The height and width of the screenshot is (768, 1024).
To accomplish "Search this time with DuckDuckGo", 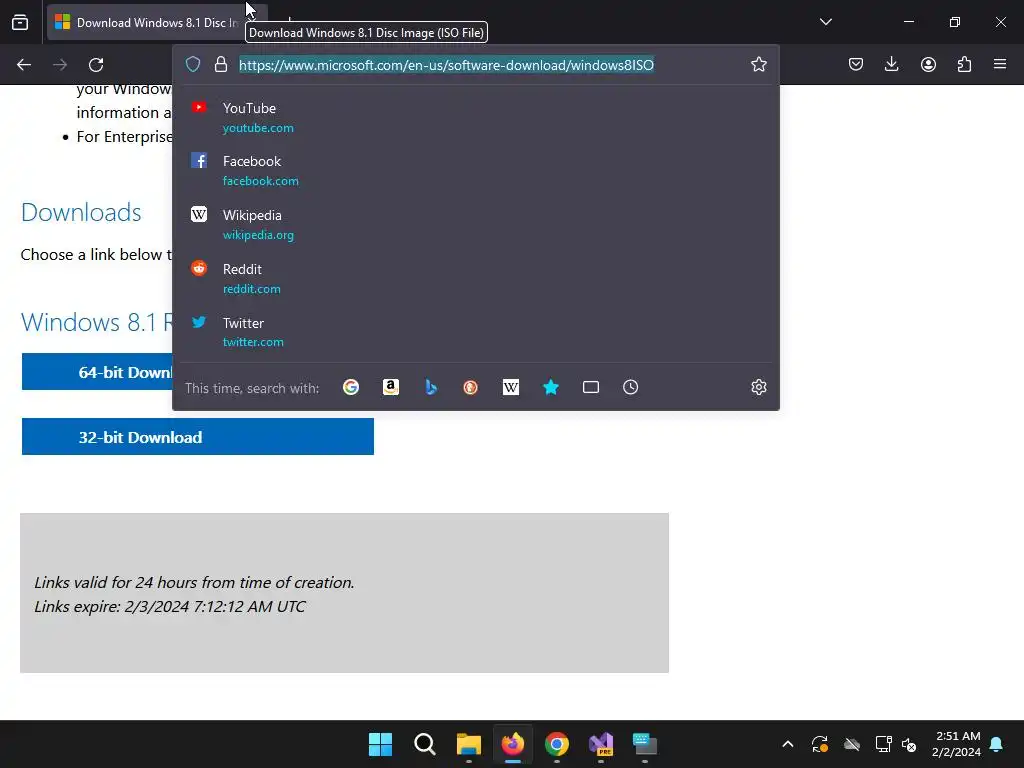I will 470,387.
